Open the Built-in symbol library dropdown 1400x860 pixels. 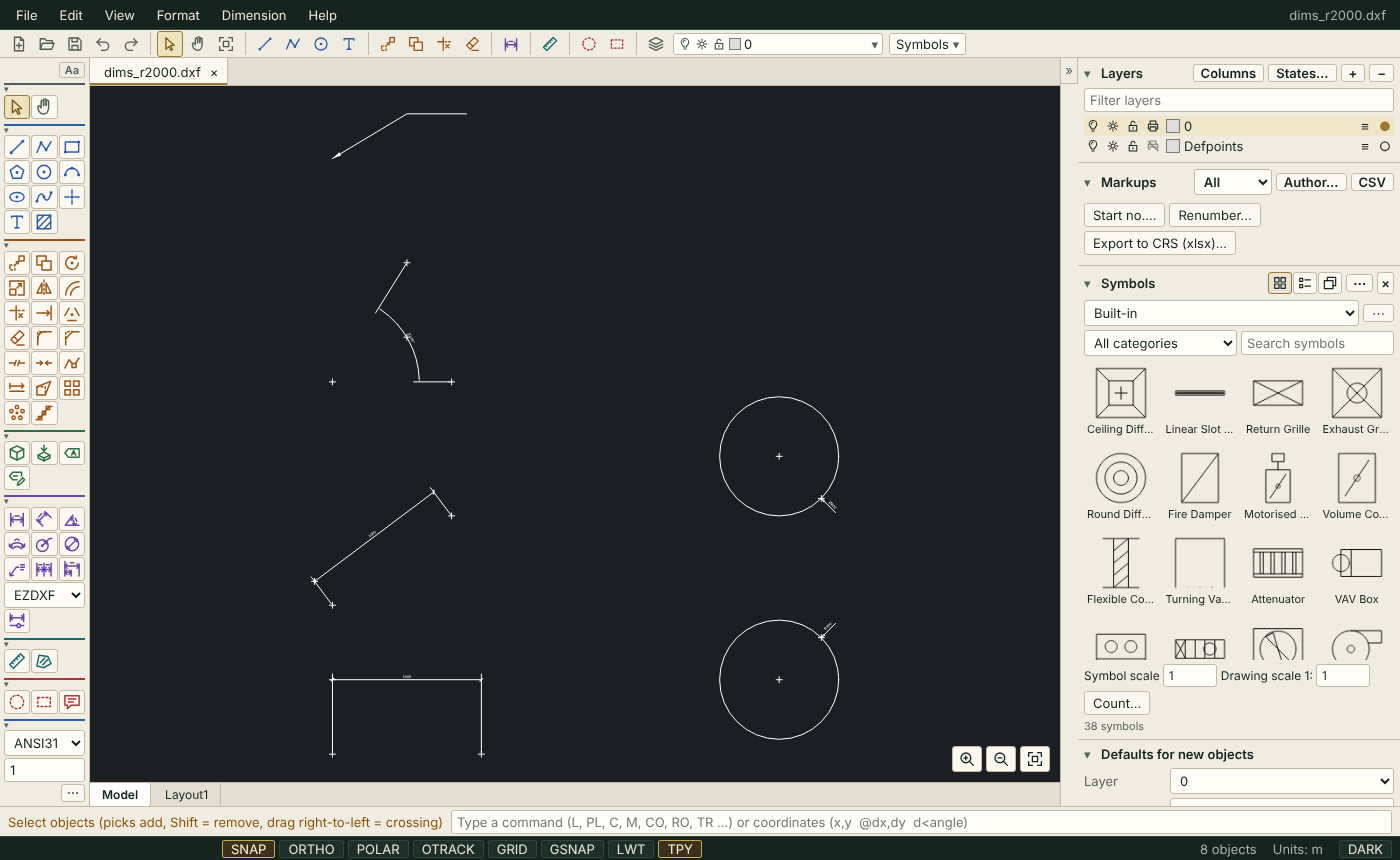[x=1221, y=313]
